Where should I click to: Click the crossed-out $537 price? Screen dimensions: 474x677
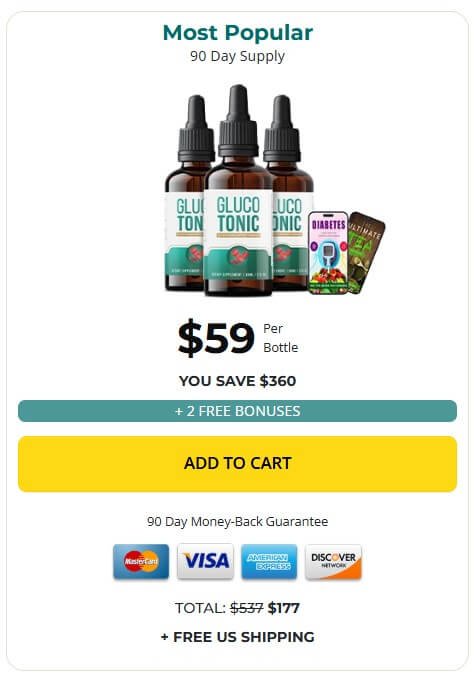pos(246,608)
